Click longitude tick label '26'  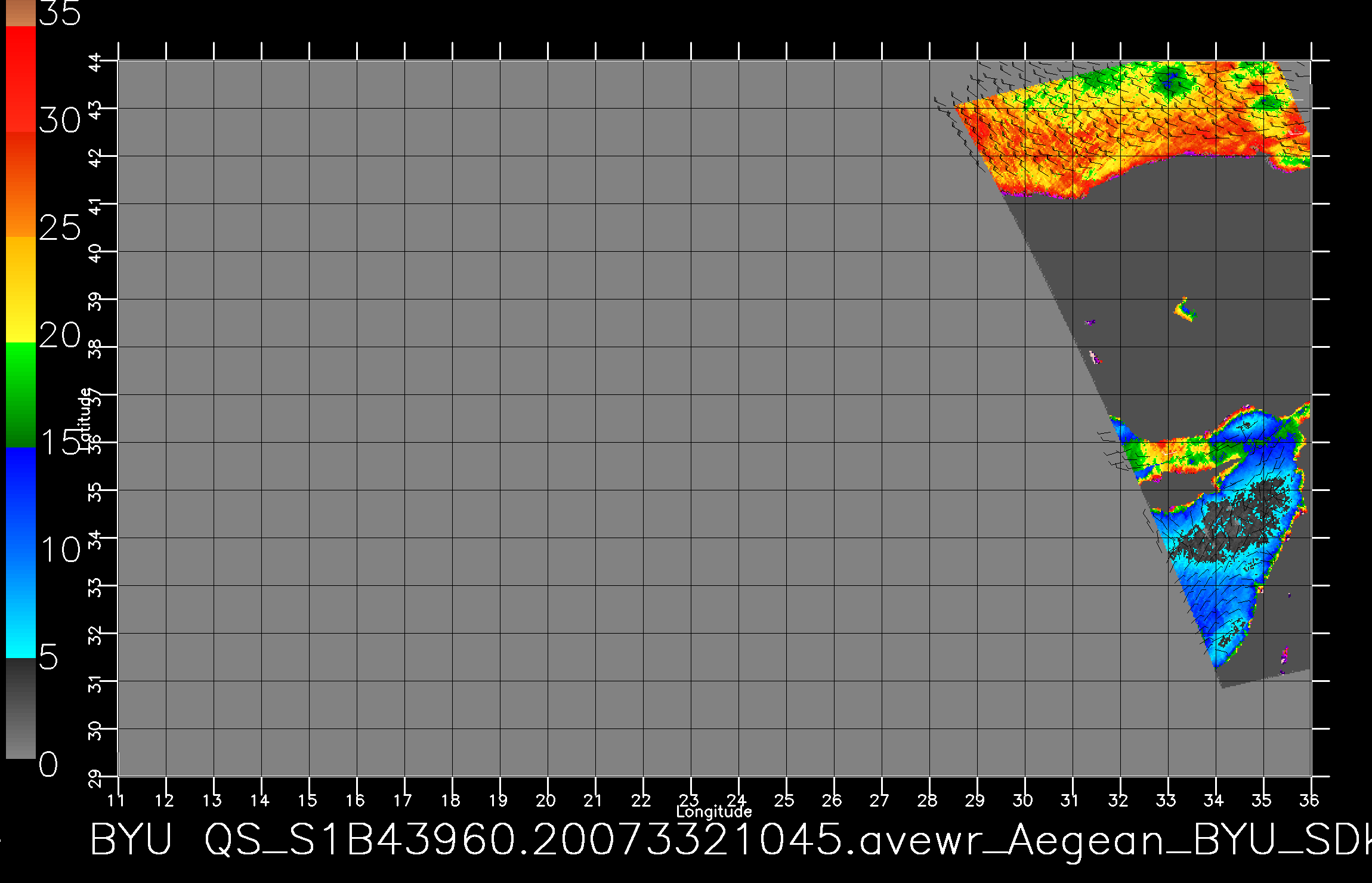[833, 800]
